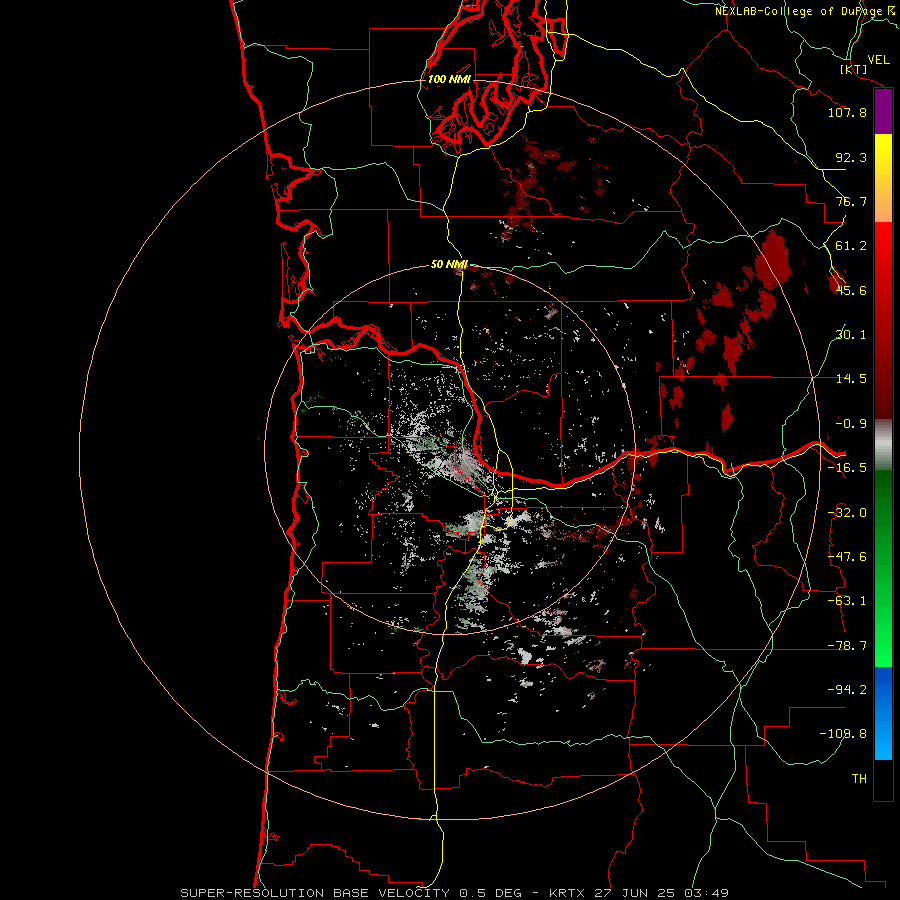Click the 45.6 legend value
This screenshot has width=900, height=900.
(x=851, y=290)
